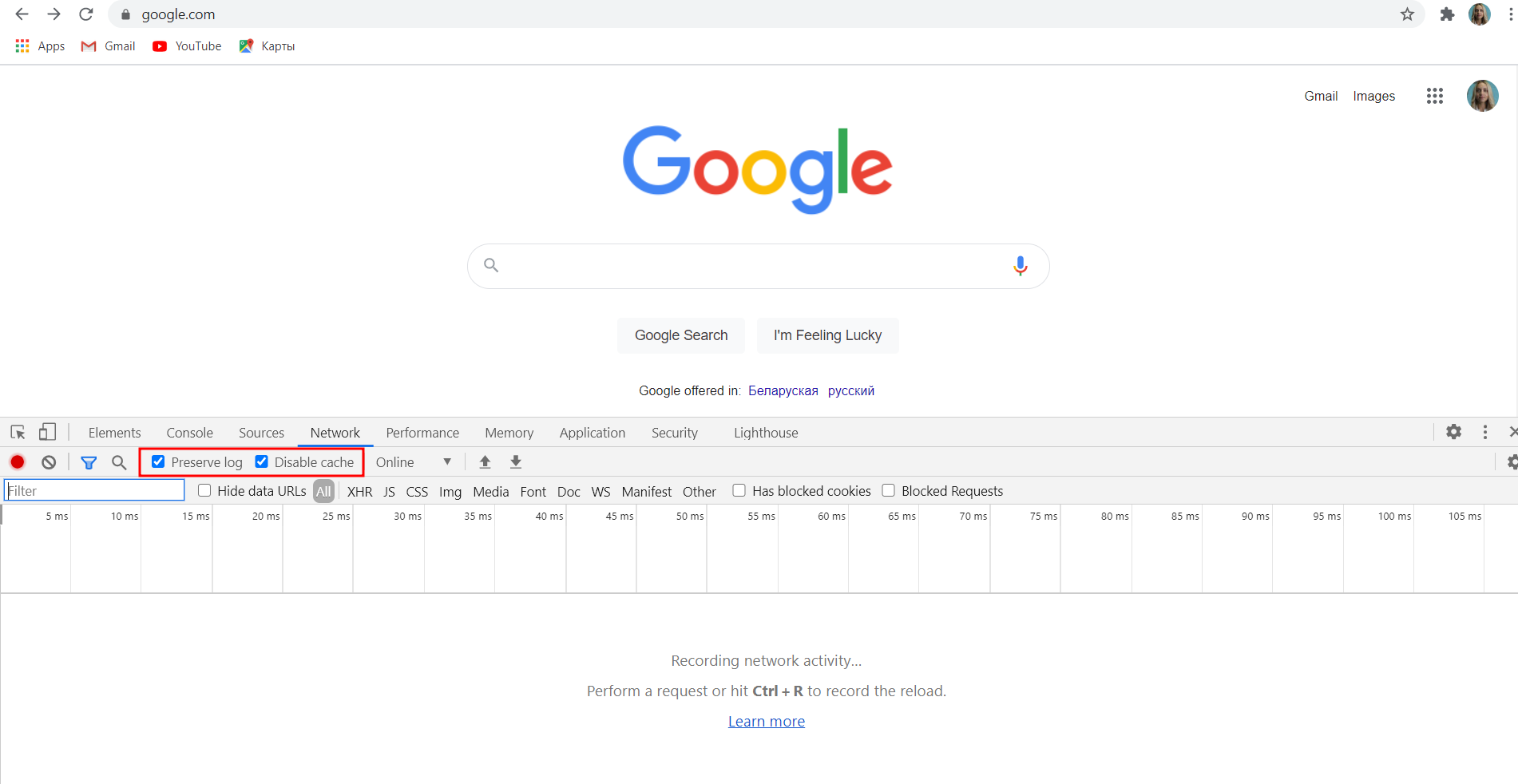1518x784 pixels.
Task: Switch to the Lighthouse tab
Action: coord(766,433)
